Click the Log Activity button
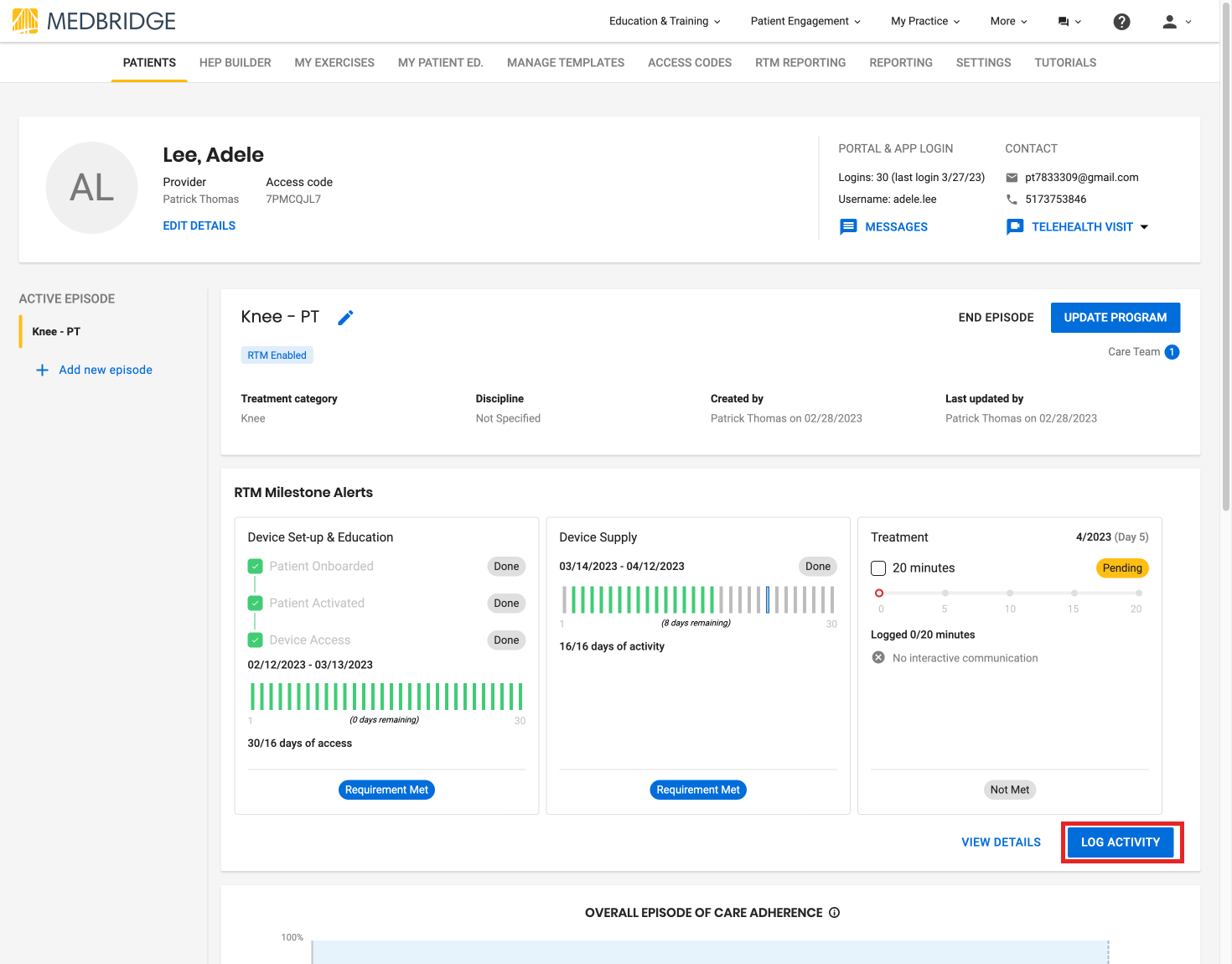 point(1121,842)
